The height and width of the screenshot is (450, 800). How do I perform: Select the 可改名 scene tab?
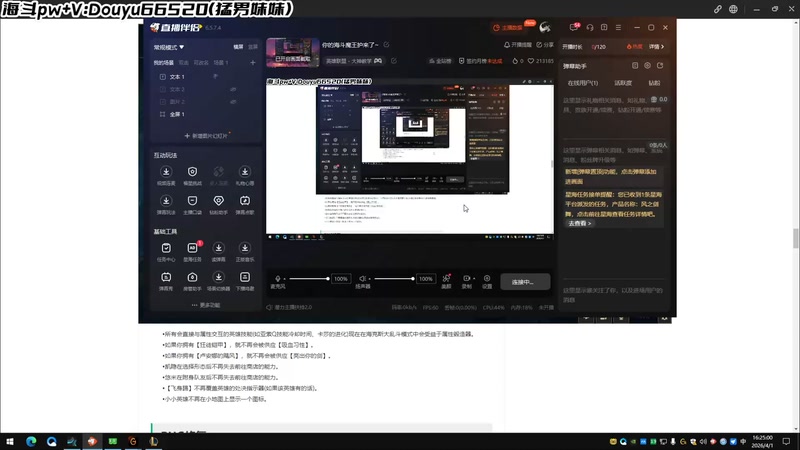coord(201,63)
